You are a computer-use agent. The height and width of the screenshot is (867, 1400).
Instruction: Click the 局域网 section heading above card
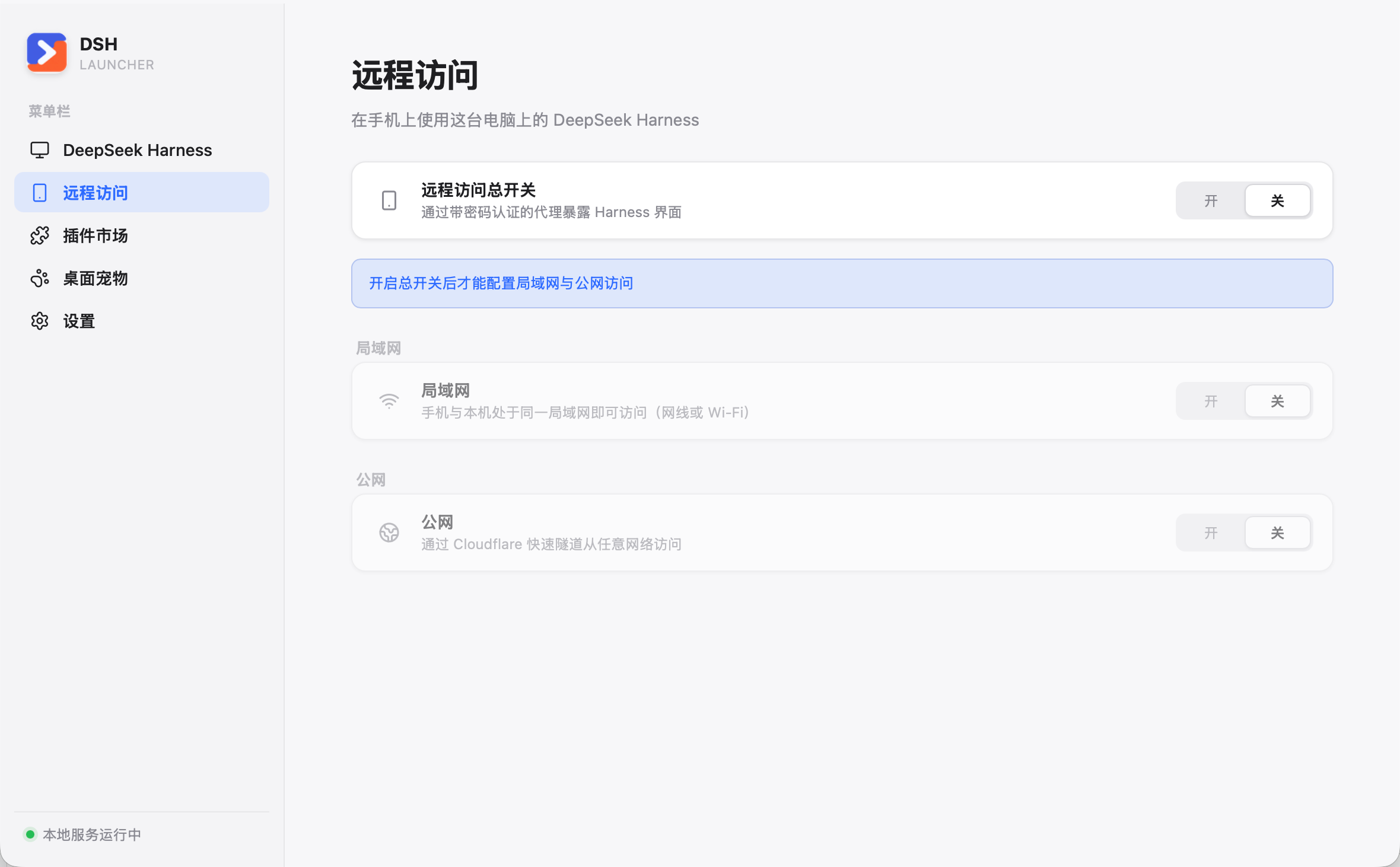[x=378, y=348]
